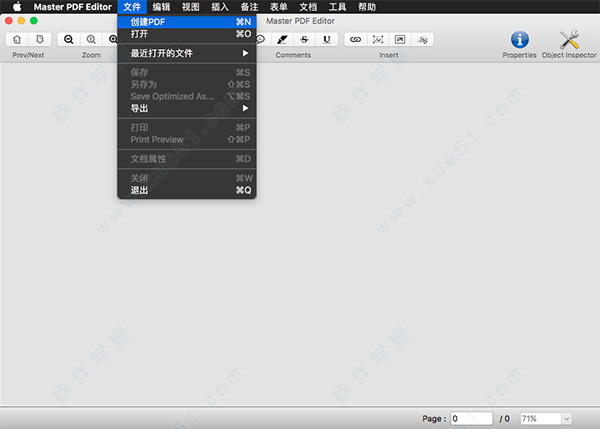Select the Strikethrough text tool
Viewport: 600px width, 429px height.
coord(305,39)
